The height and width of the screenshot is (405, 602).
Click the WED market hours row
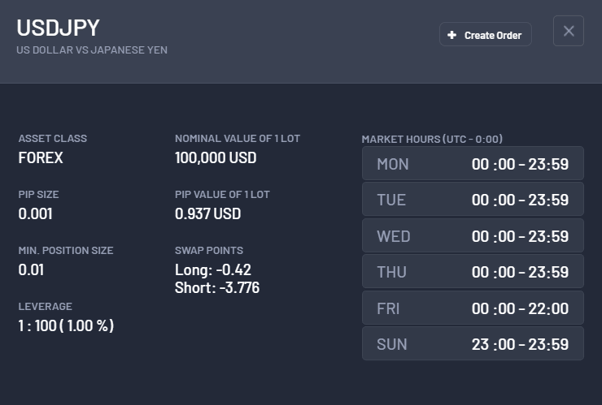[472, 236]
